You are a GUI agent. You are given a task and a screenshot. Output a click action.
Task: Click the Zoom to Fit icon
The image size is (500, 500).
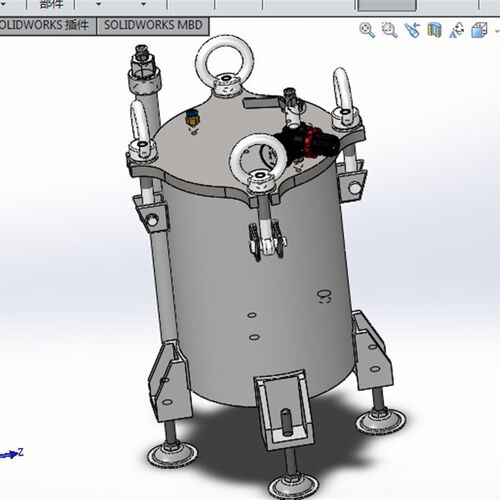[x=367, y=30]
